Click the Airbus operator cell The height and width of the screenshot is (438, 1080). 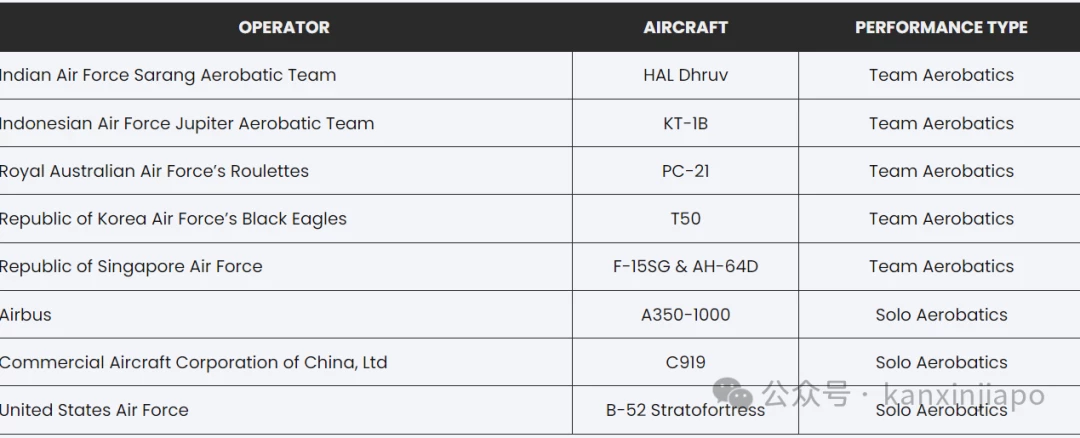pos(25,315)
